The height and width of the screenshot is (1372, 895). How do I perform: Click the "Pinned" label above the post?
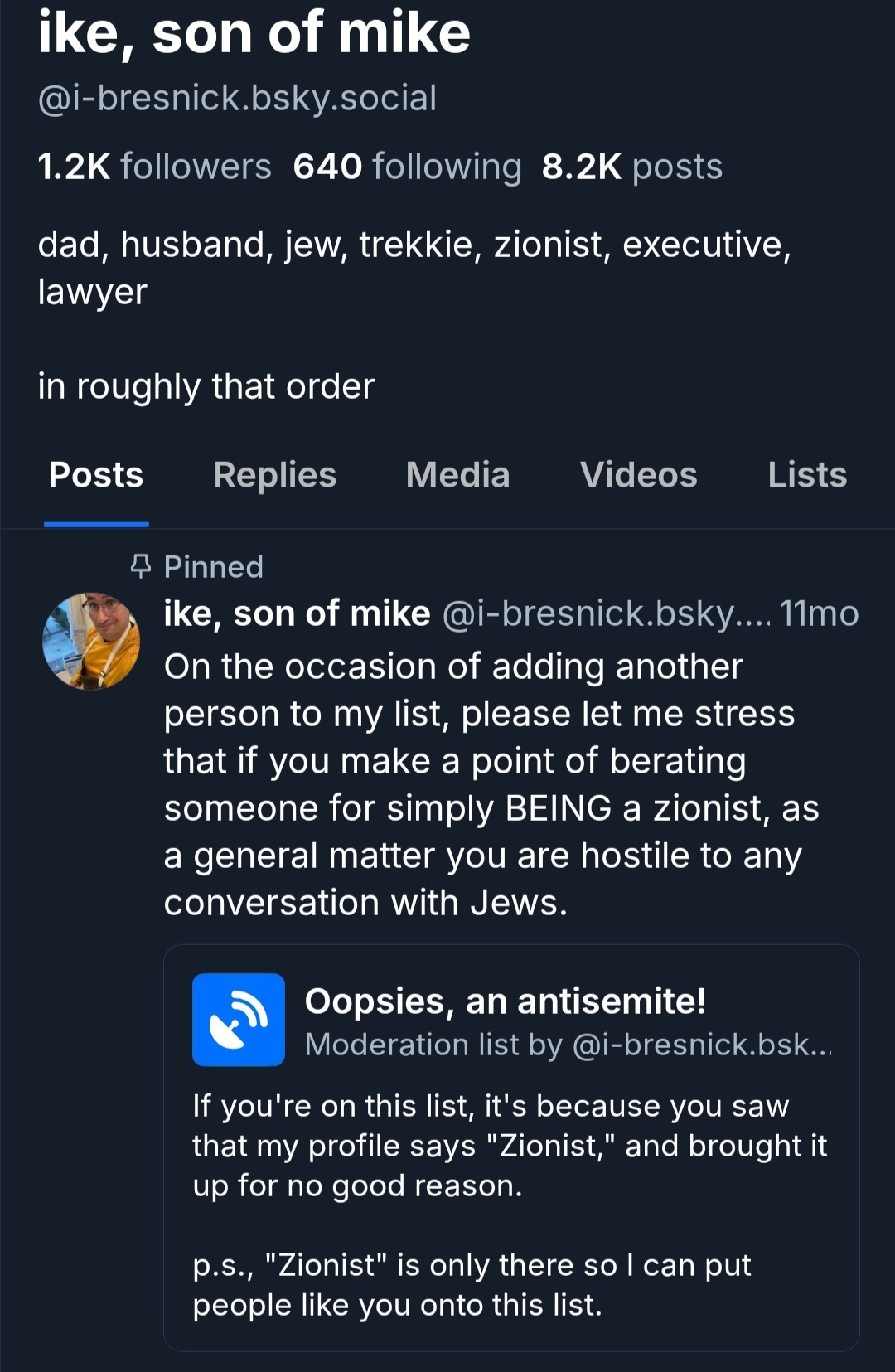tap(213, 567)
